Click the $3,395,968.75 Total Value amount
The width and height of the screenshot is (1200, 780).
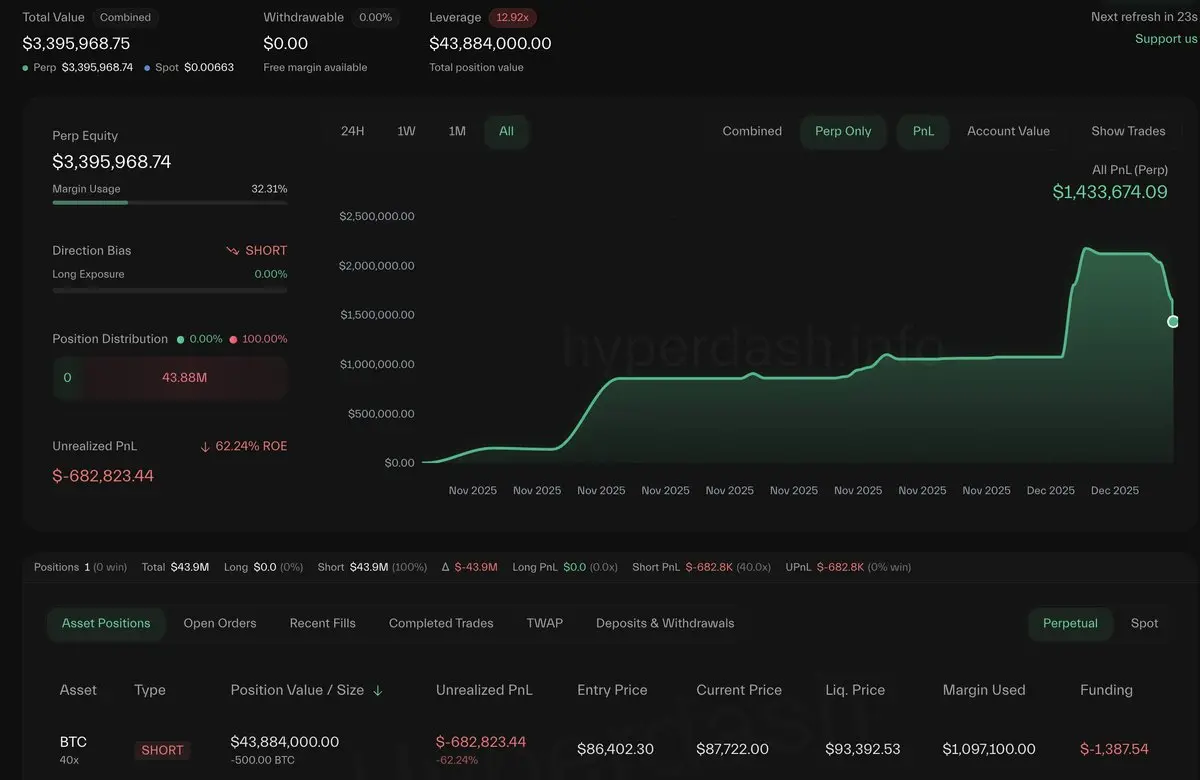click(76, 44)
